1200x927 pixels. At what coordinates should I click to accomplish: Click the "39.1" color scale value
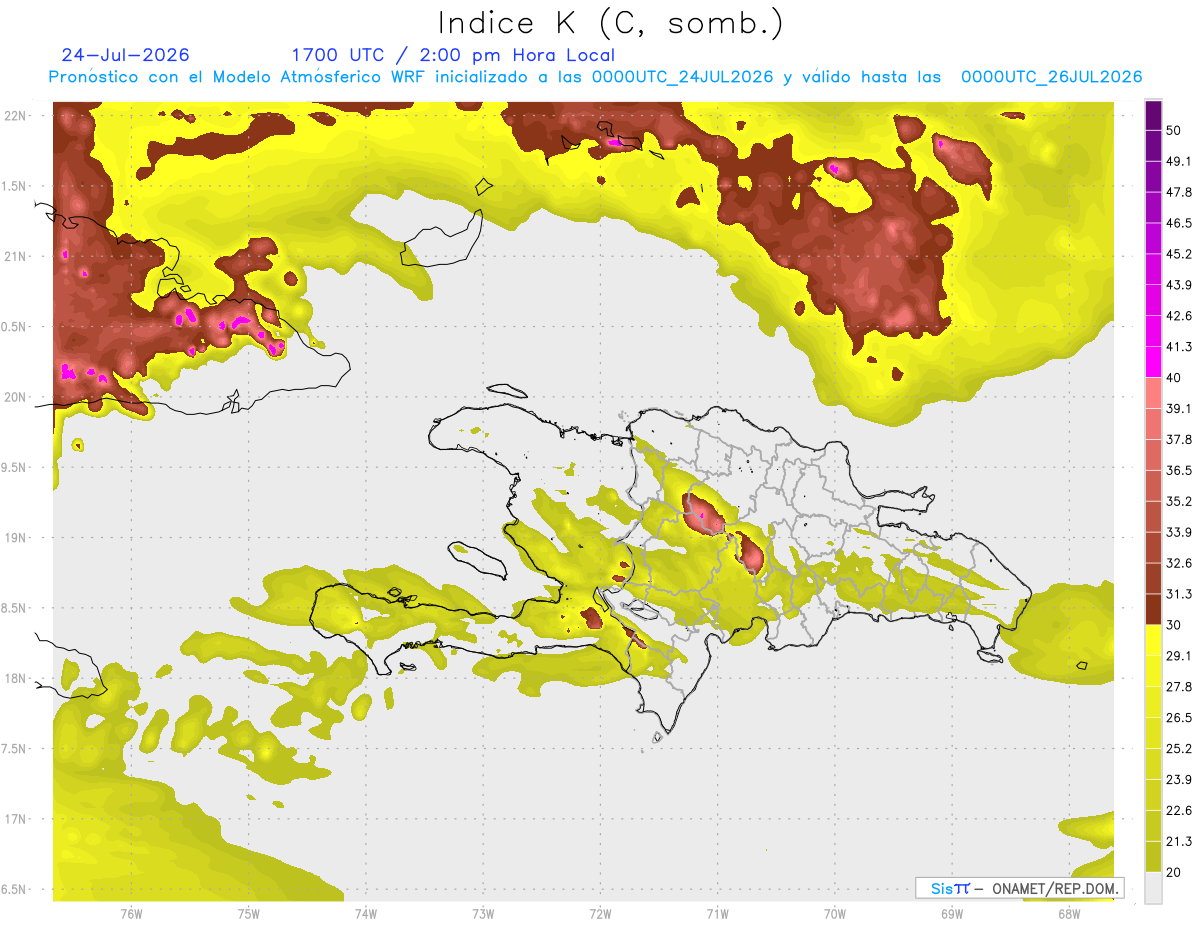tap(1178, 408)
